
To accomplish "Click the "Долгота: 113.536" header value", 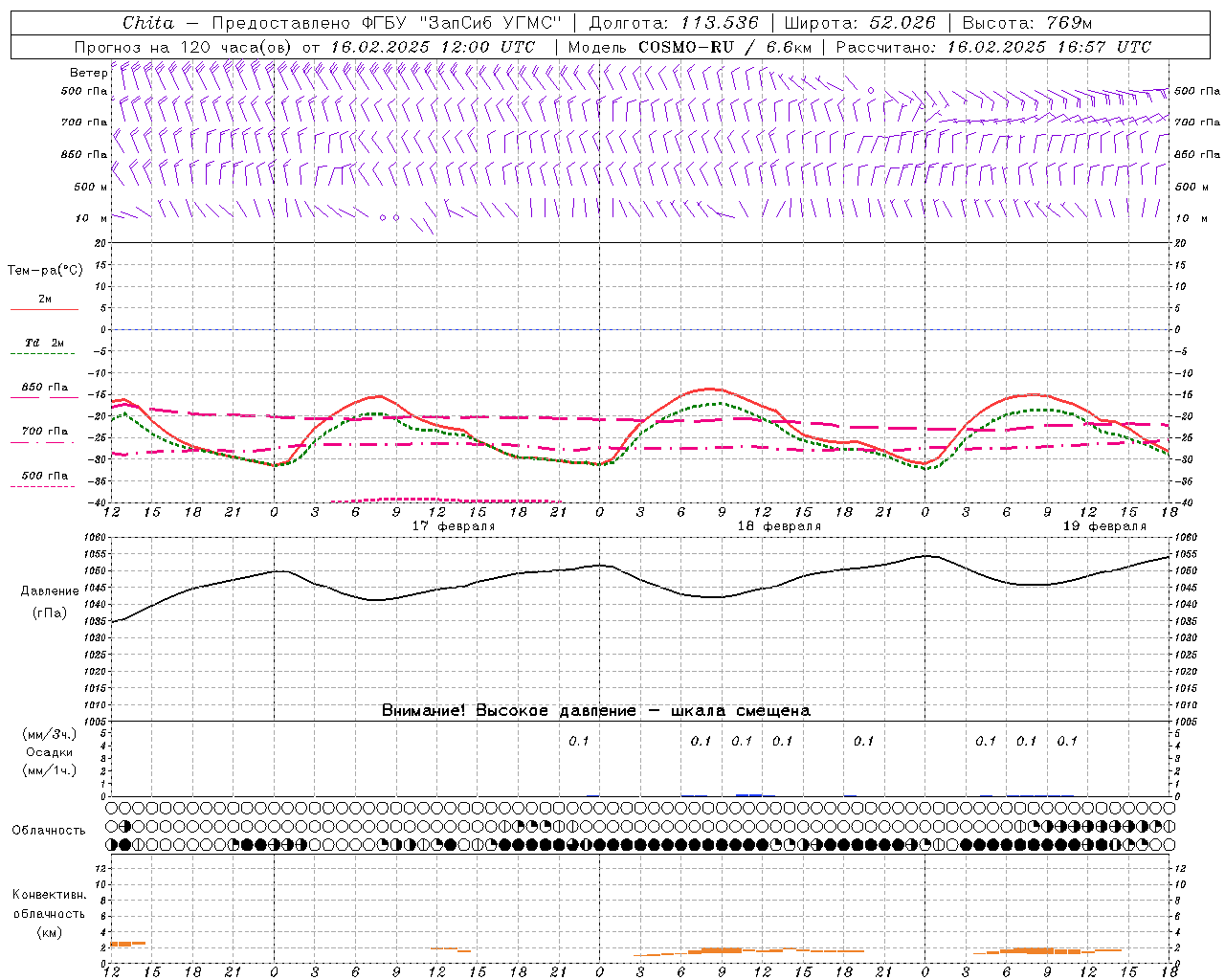I will click(674, 22).
